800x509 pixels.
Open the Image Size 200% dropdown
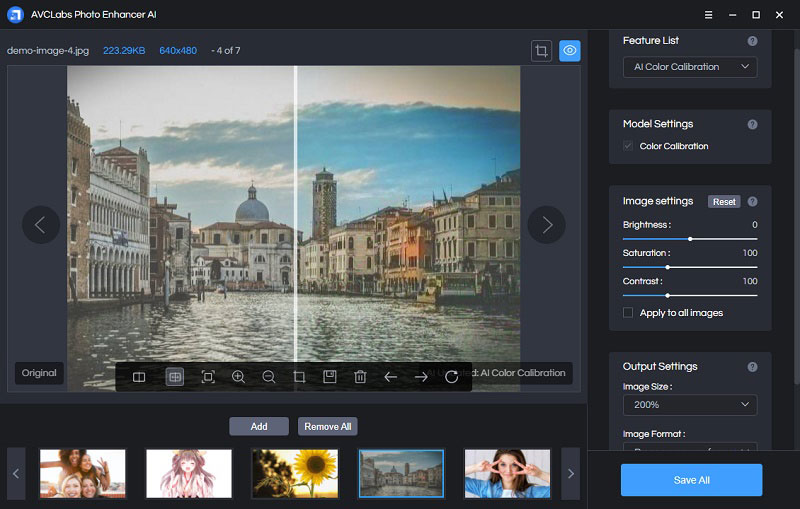point(690,405)
